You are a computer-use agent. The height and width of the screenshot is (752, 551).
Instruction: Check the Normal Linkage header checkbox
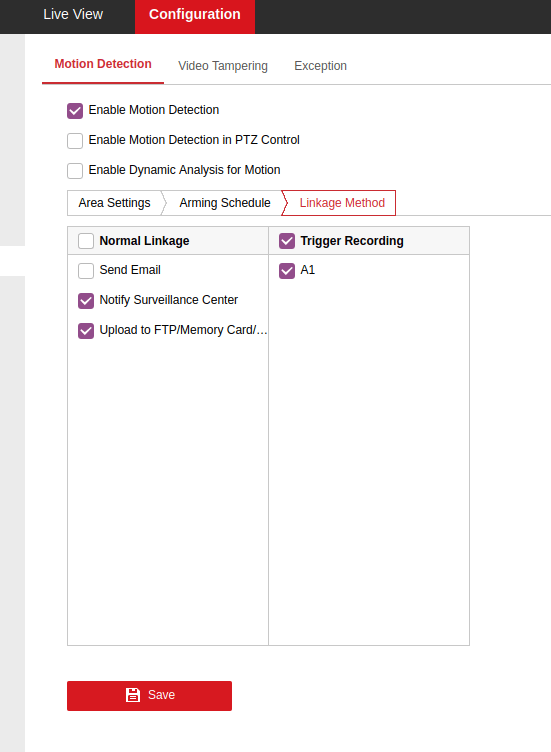point(86,241)
